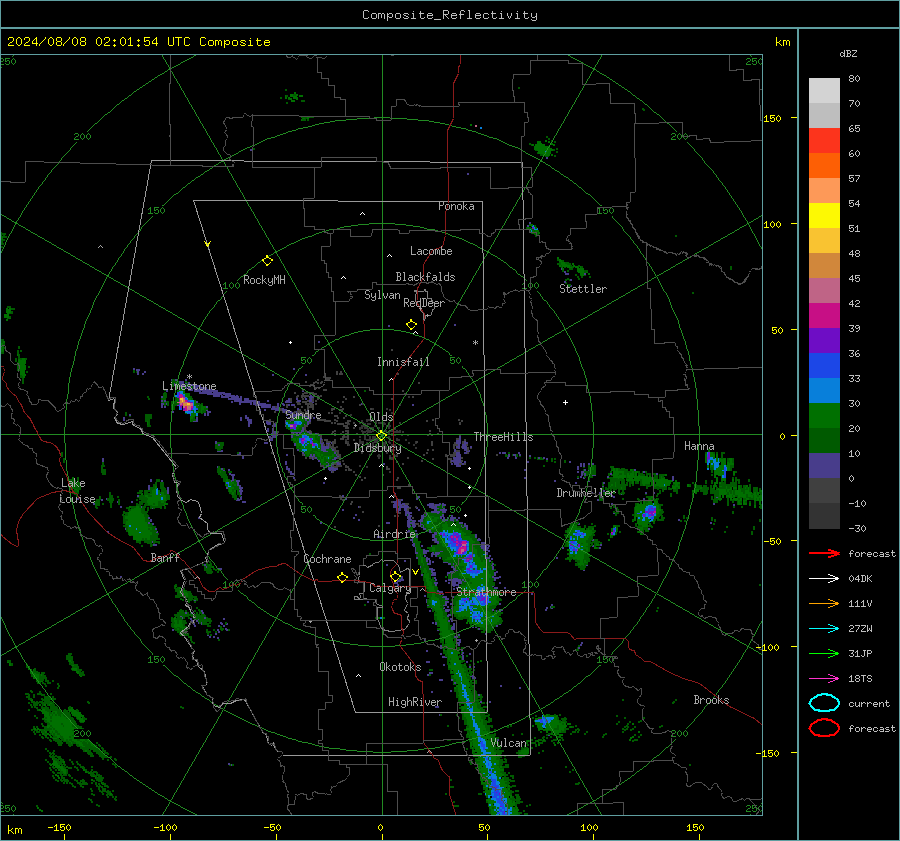
Task: Click the cyan 27ZW arrow icon
Action: [824, 629]
